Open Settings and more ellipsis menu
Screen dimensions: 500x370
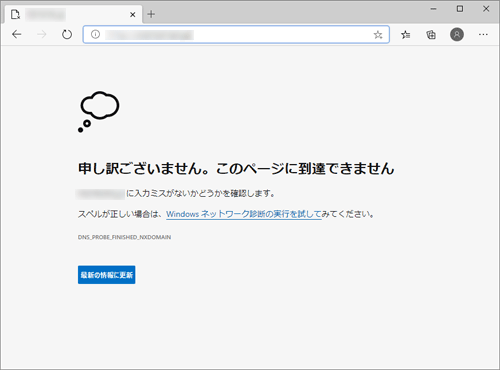[x=483, y=34]
